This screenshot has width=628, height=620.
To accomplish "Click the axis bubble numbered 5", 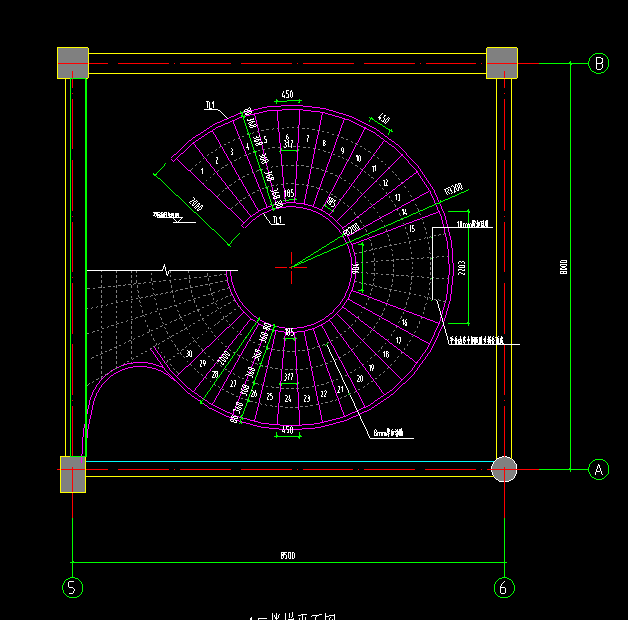I will 73,588.
